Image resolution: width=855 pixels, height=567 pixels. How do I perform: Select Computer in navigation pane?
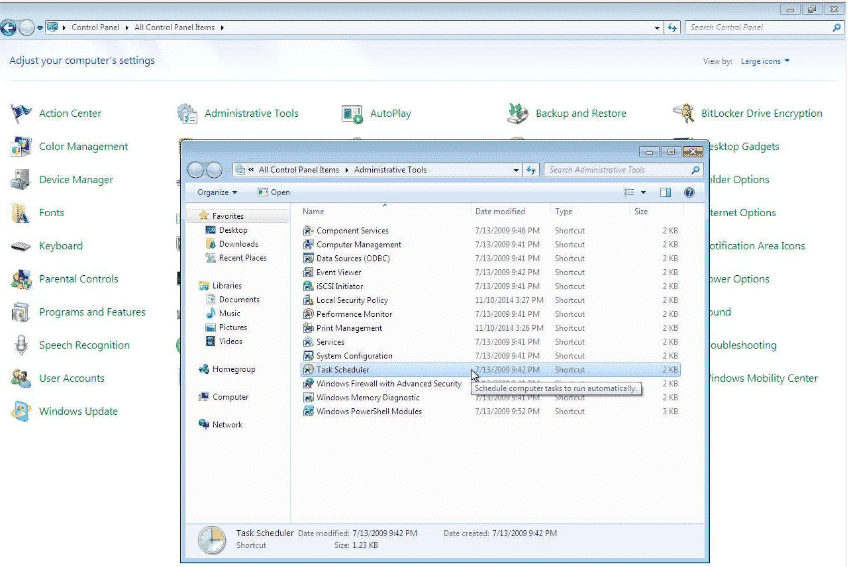(230, 397)
